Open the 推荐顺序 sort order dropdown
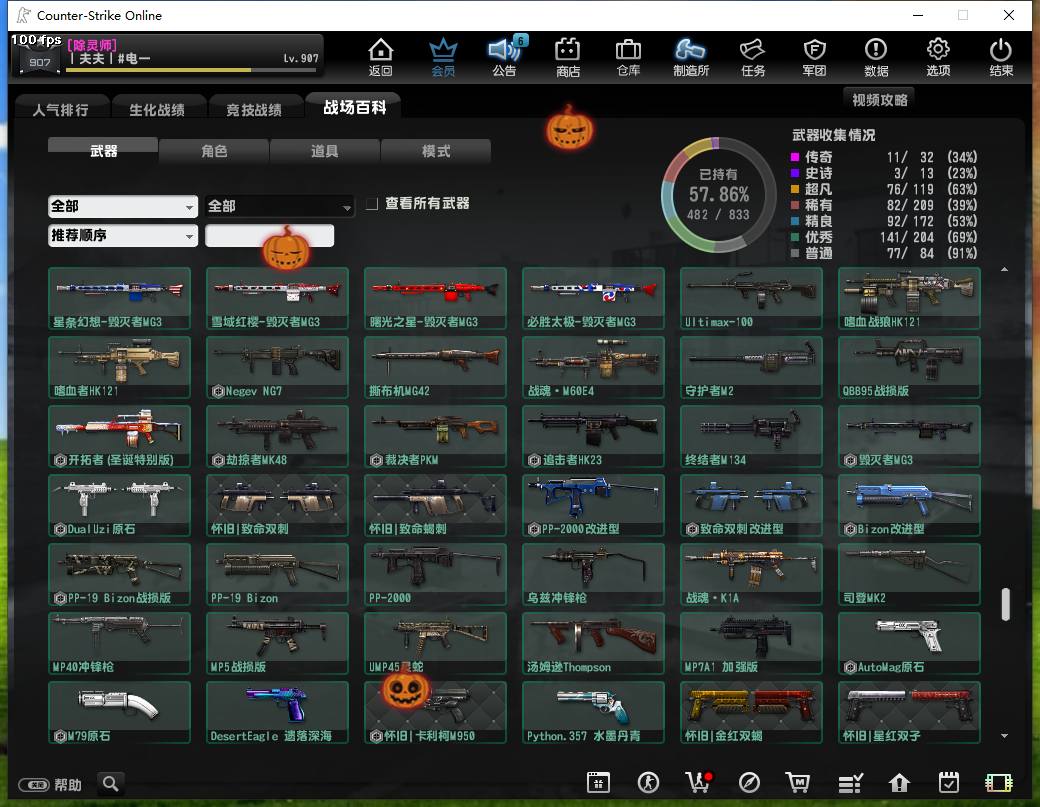The height and width of the screenshot is (807, 1040). pyautogui.click(x=123, y=235)
